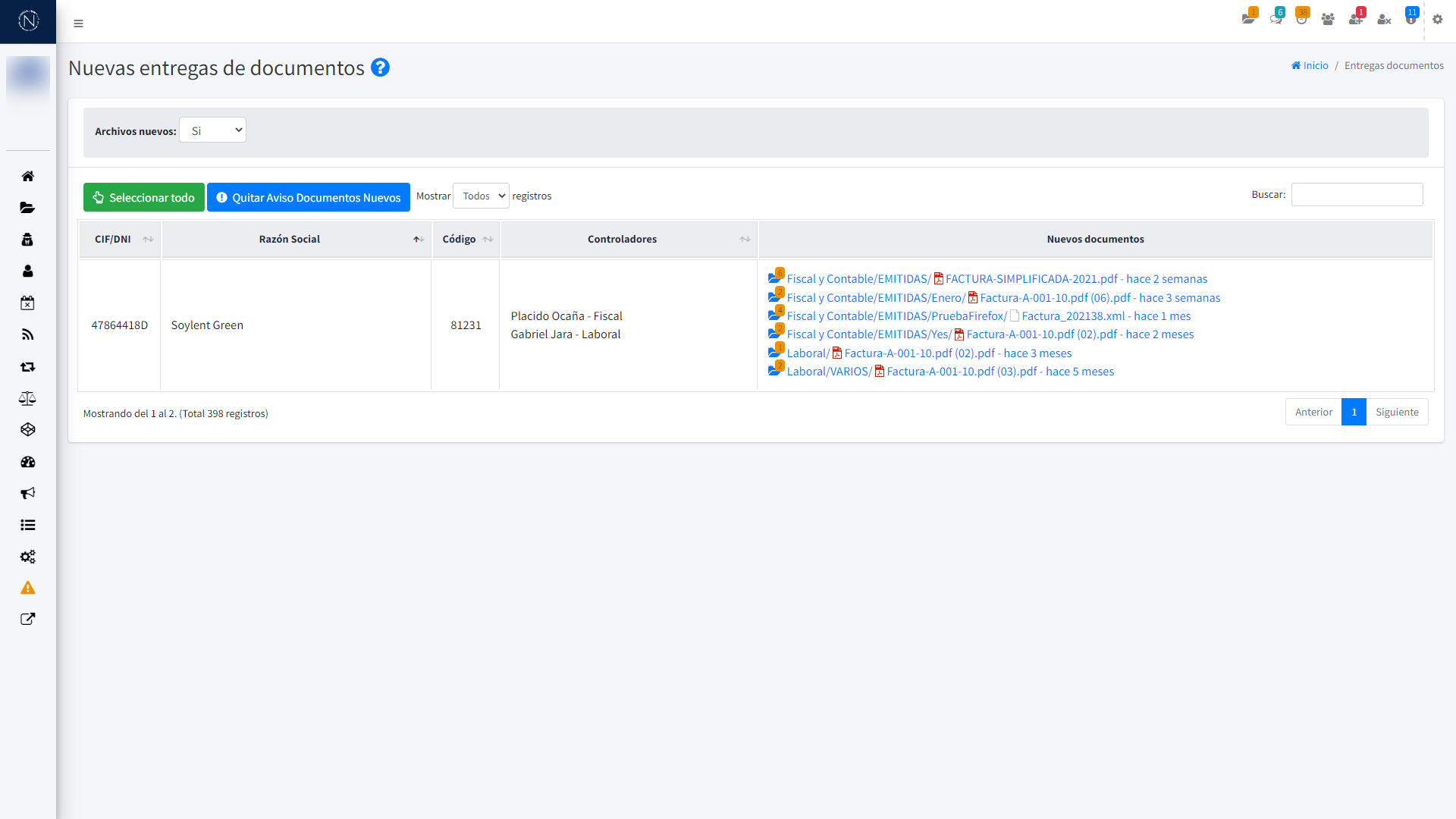Go to page 1 in pagination
This screenshot has width=1456, height=819.
pyautogui.click(x=1354, y=412)
